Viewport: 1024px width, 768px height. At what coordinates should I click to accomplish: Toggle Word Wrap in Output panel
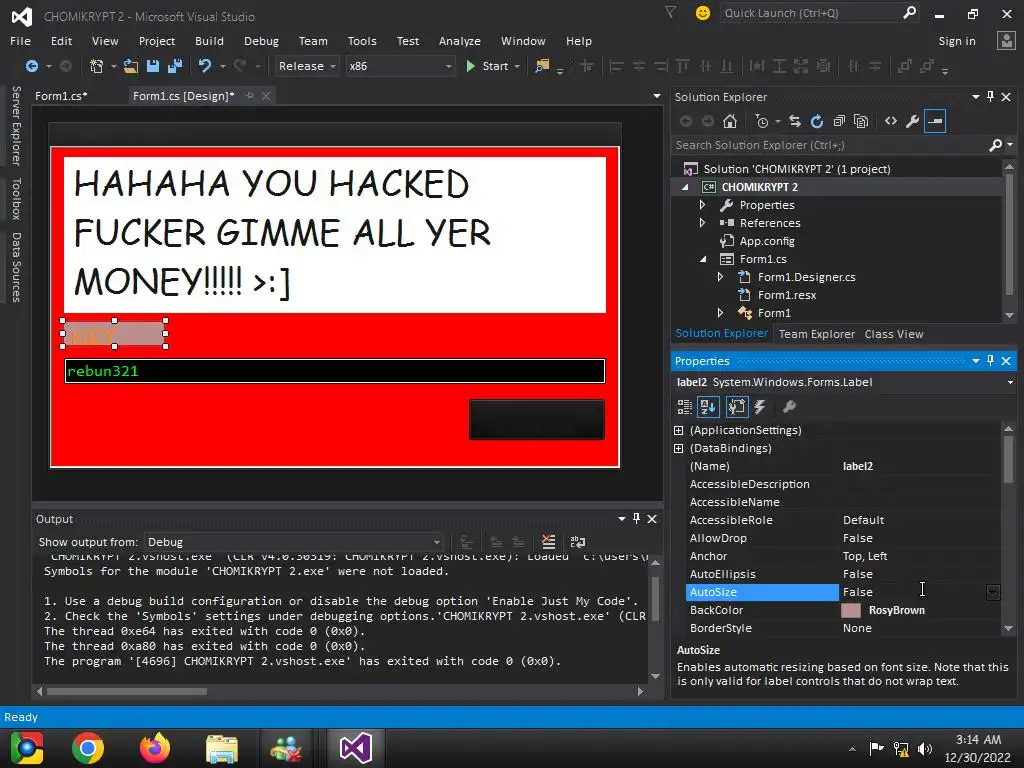click(577, 541)
